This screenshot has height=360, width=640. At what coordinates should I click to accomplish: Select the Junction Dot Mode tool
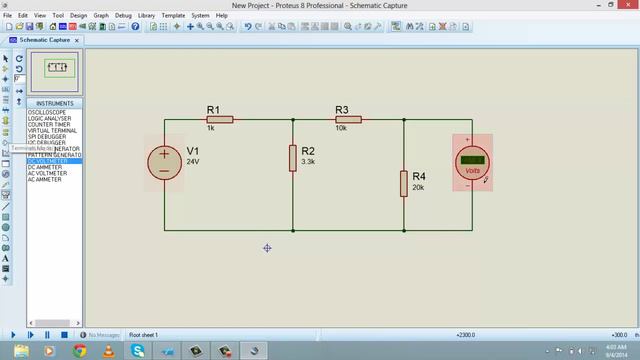click(x=5, y=79)
